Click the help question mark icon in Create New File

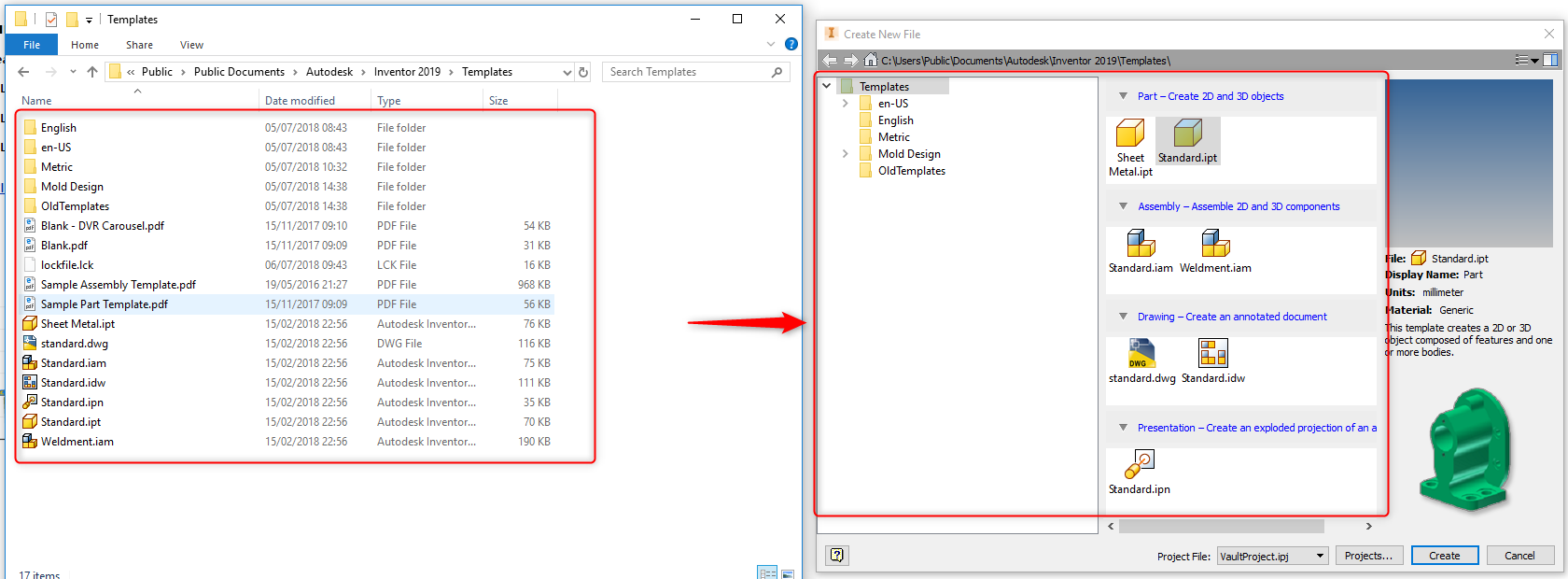coord(837,555)
